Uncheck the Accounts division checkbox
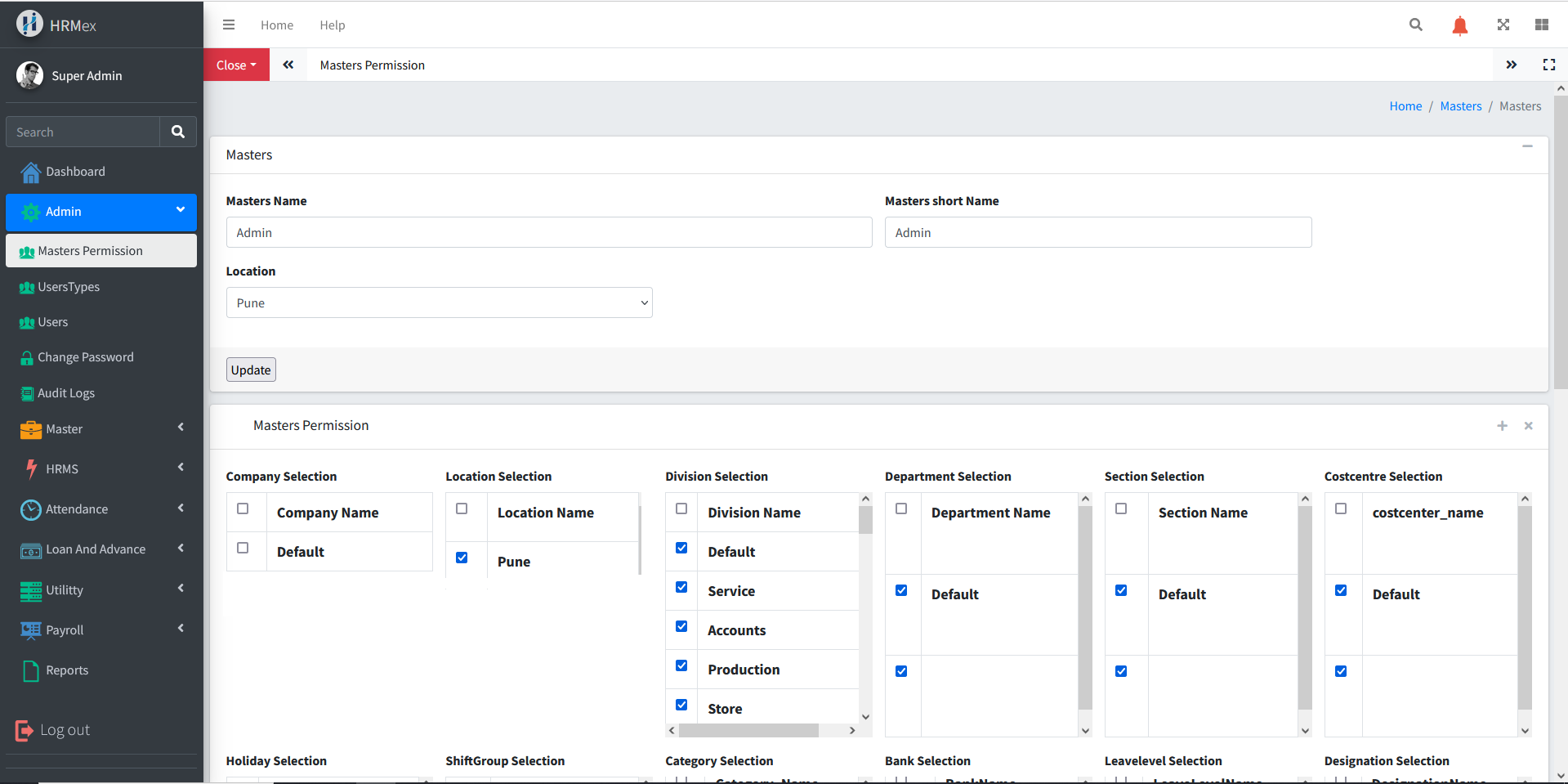This screenshot has width=1568, height=784. coord(681,626)
